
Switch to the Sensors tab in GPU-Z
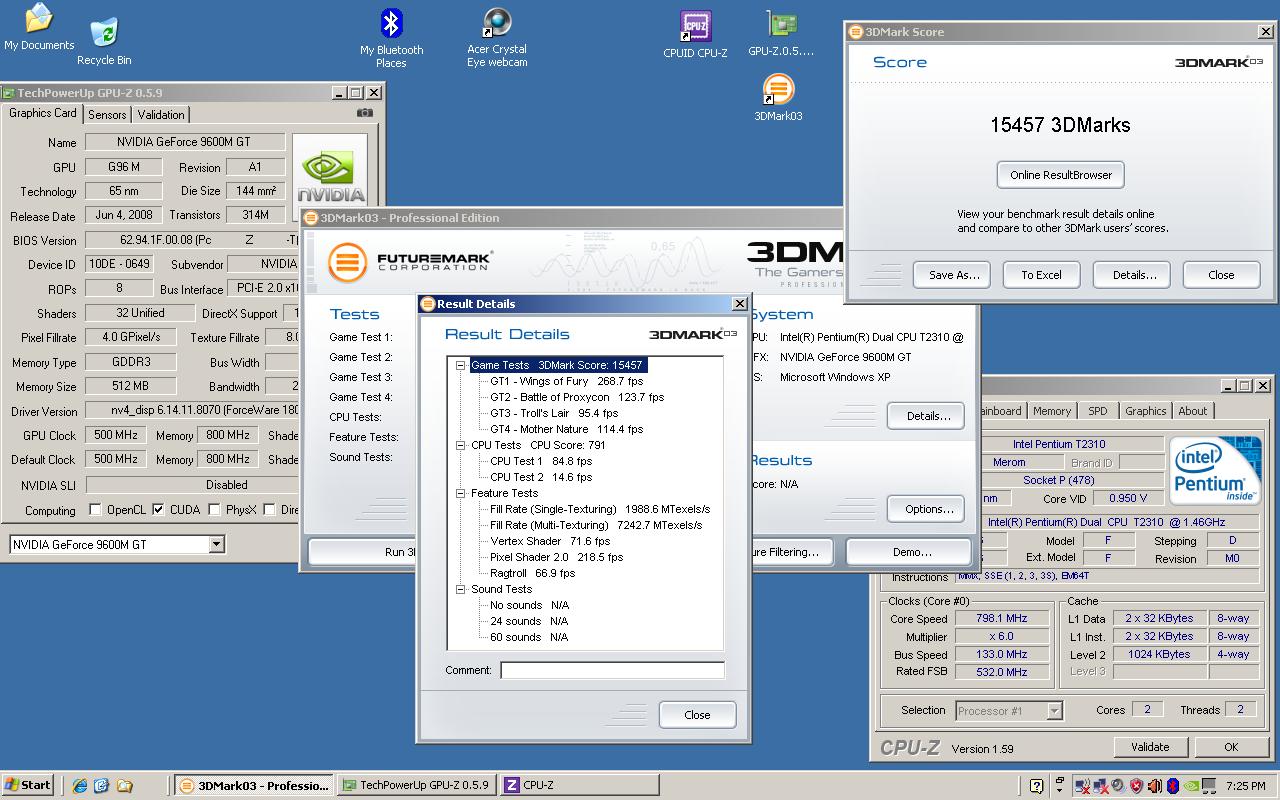point(107,115)
